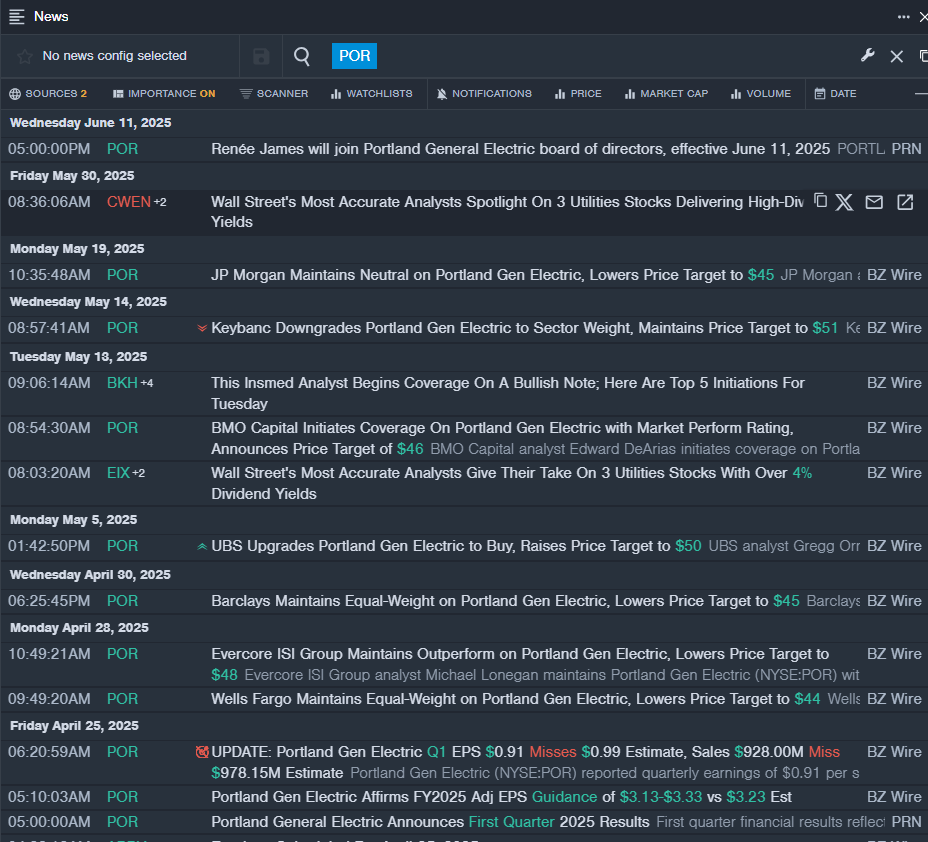Open the Date filter
This screenshot has height=842, width=928.
coord(836,93)
